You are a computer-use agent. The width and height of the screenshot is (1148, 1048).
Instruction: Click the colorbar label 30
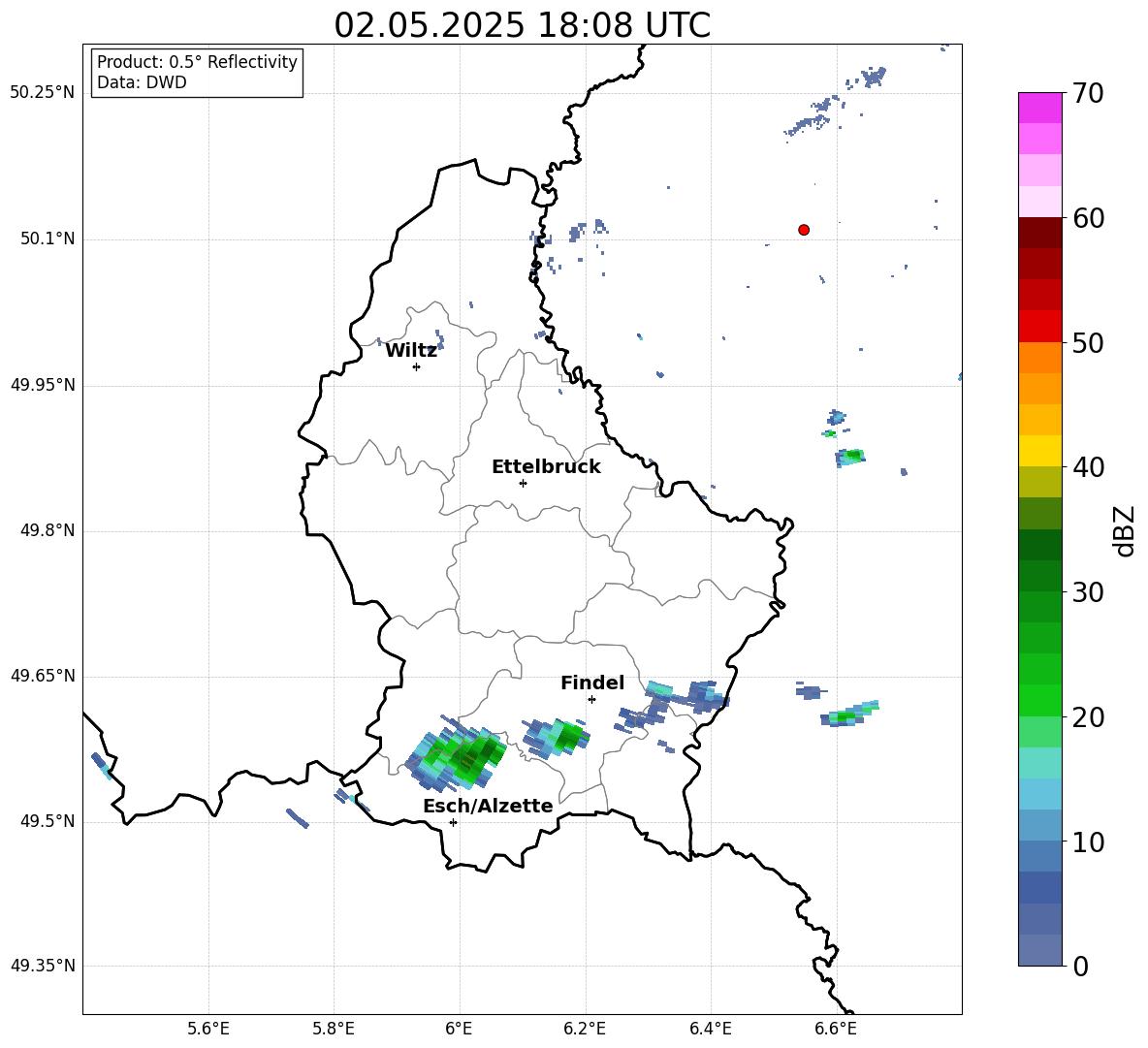pos(1088,592)
